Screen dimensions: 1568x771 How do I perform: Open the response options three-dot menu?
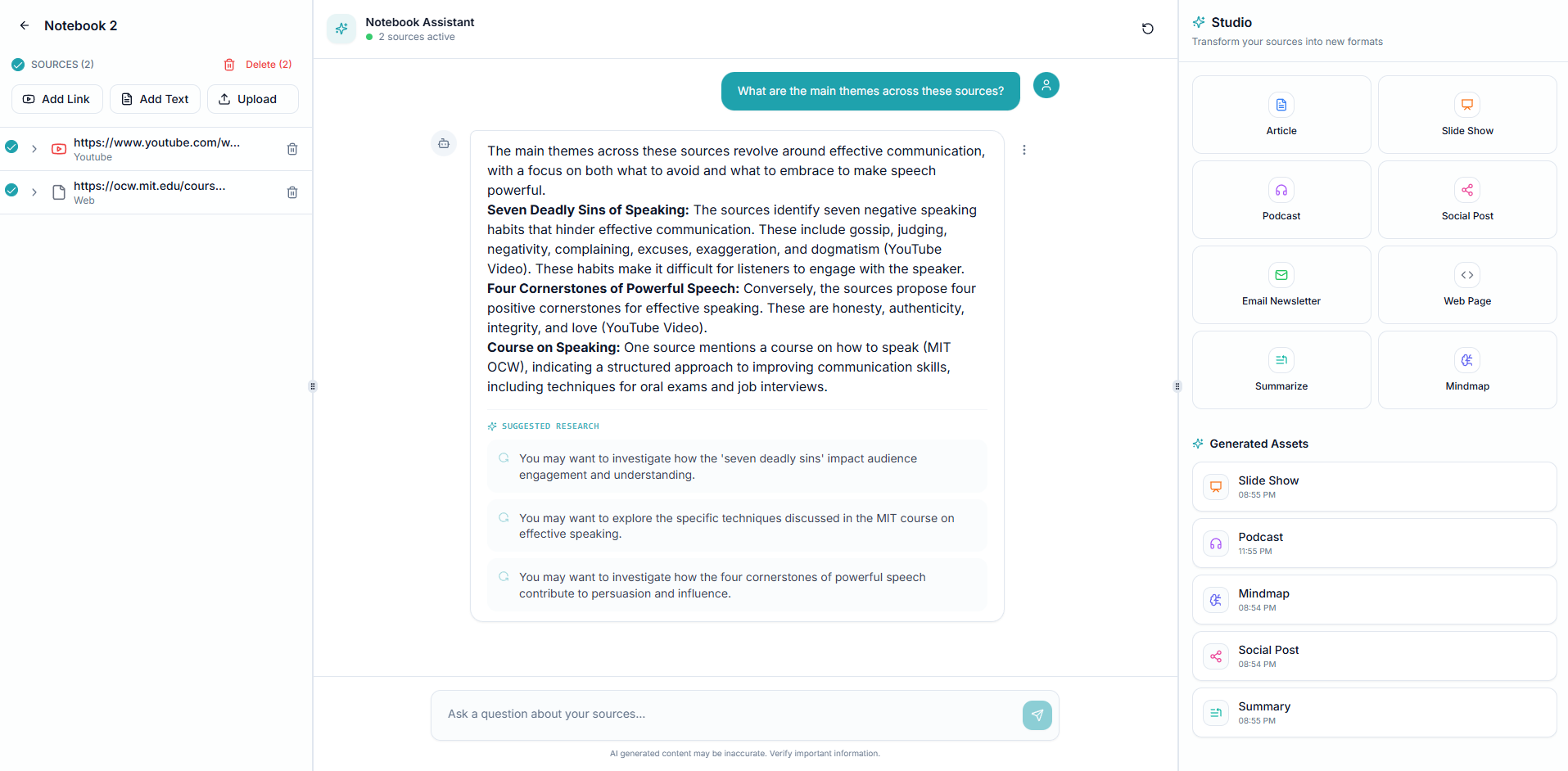tap(1023, 150)
